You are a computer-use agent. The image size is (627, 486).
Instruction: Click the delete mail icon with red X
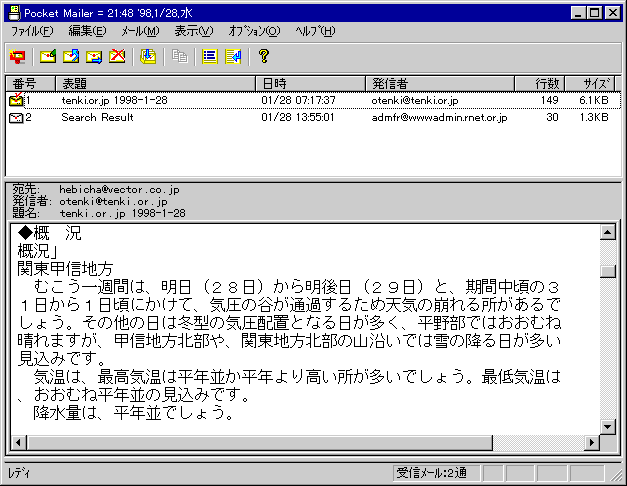pyautogui.click(x=117, y=56)
